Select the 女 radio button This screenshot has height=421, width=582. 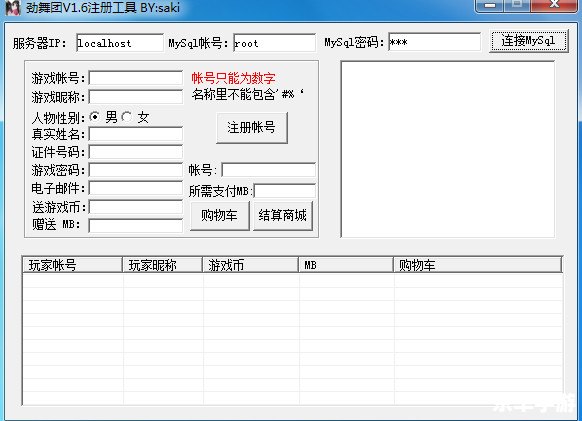point(127,117)
